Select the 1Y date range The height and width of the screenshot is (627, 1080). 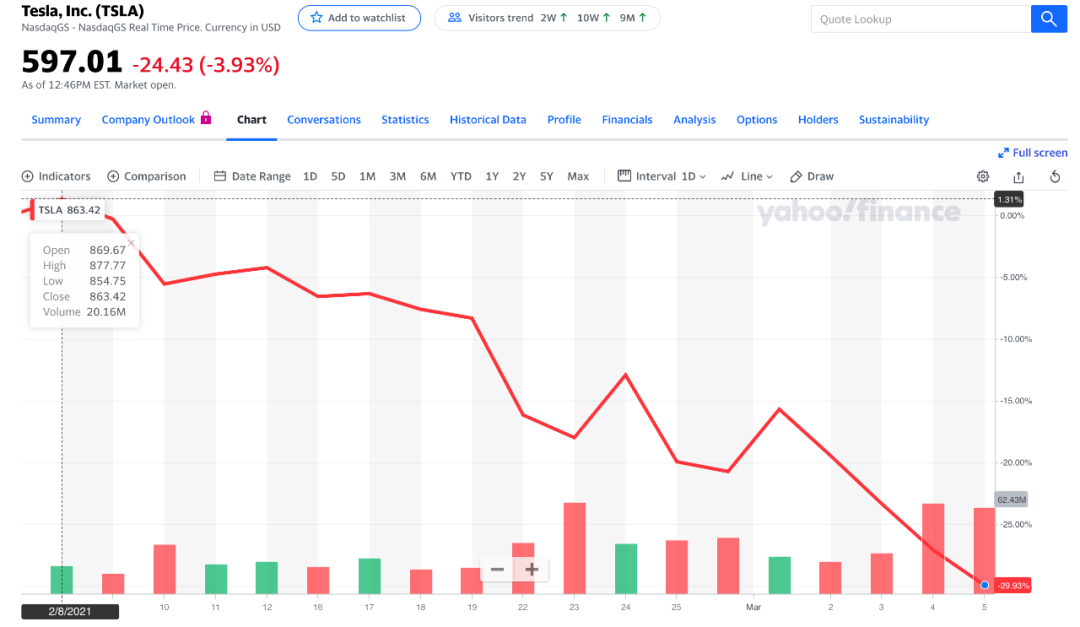[x=492, y=176]
